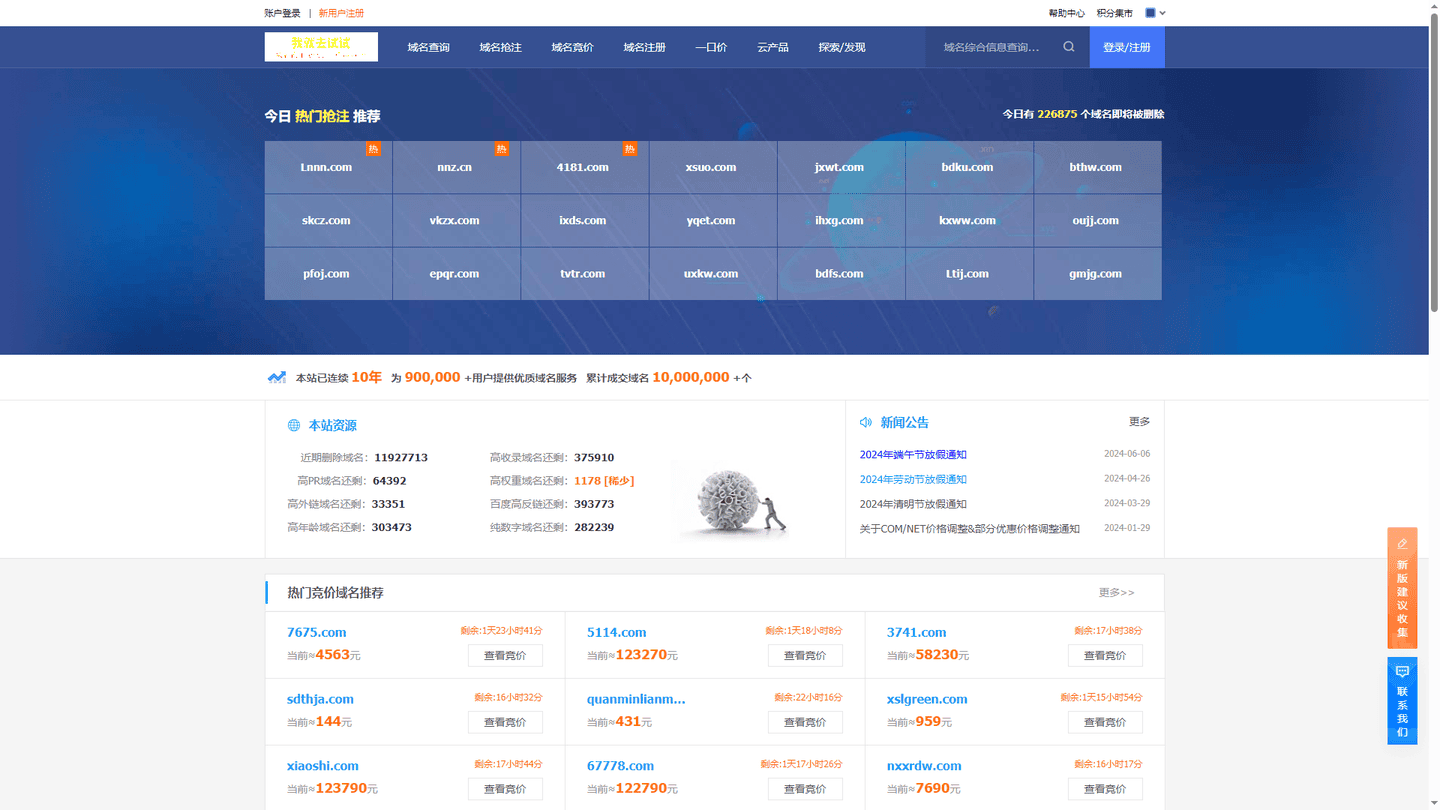Open 2024年清明节放假通知 news item

(x=913, y=504)
